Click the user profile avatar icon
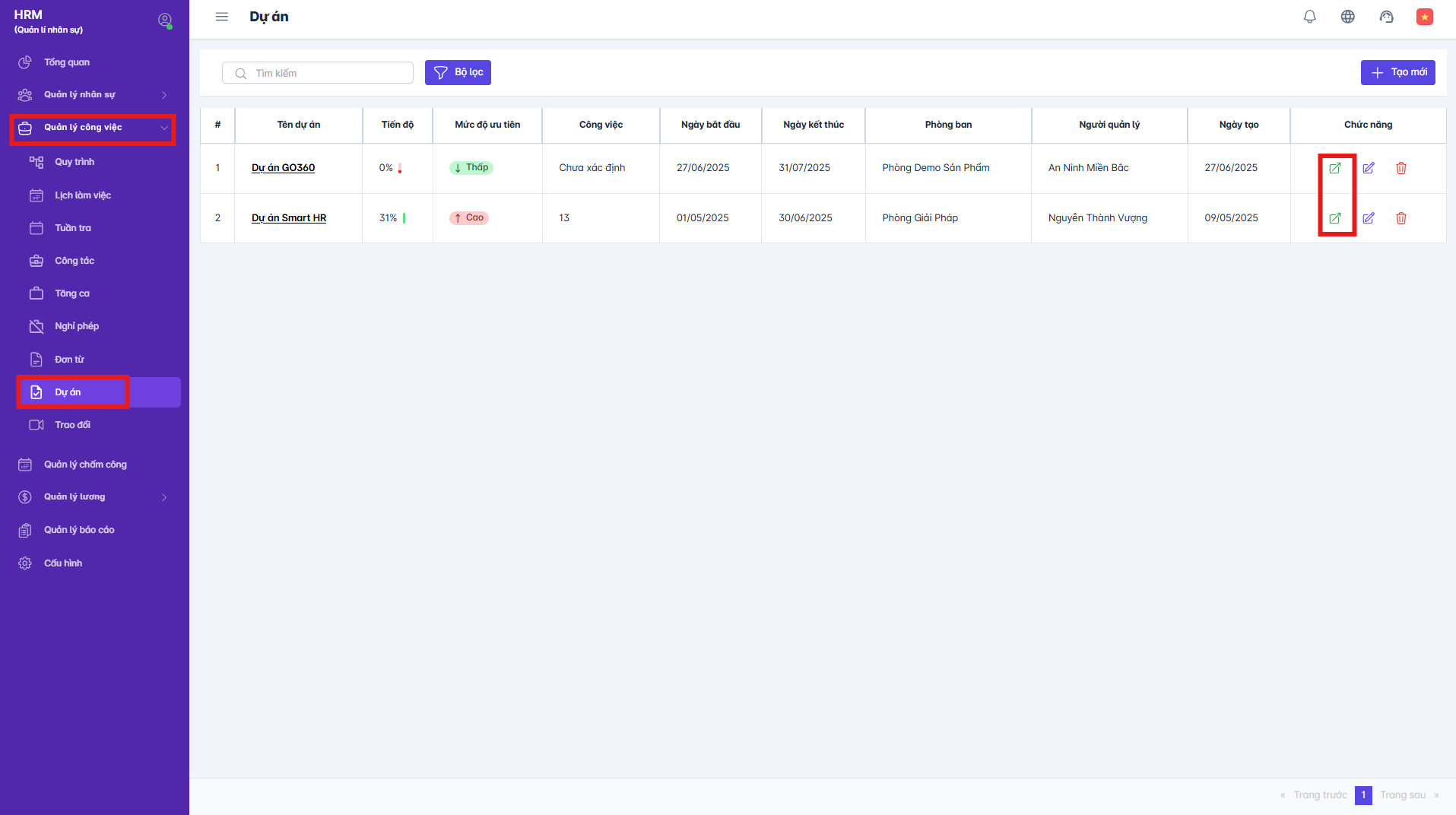 [164, 21]
